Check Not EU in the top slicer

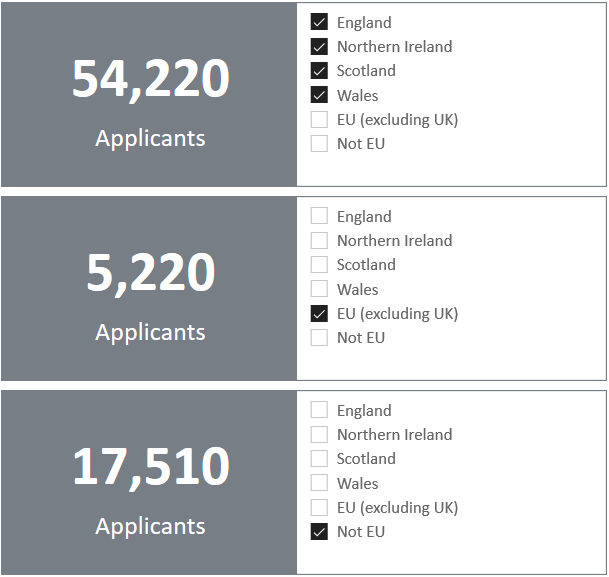[319, 143]
